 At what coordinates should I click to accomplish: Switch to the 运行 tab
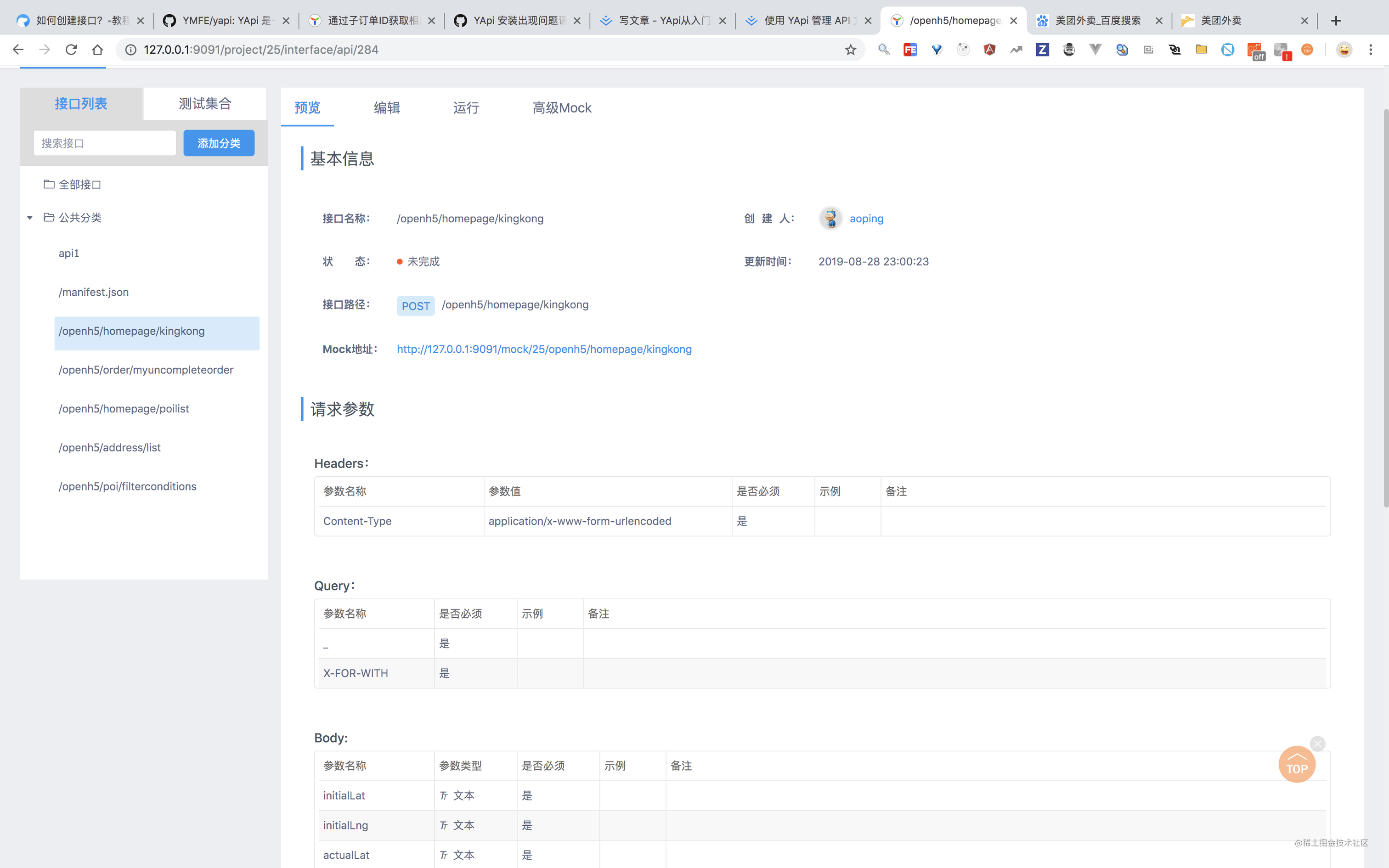pyautogui.click(x=466, y=107)
